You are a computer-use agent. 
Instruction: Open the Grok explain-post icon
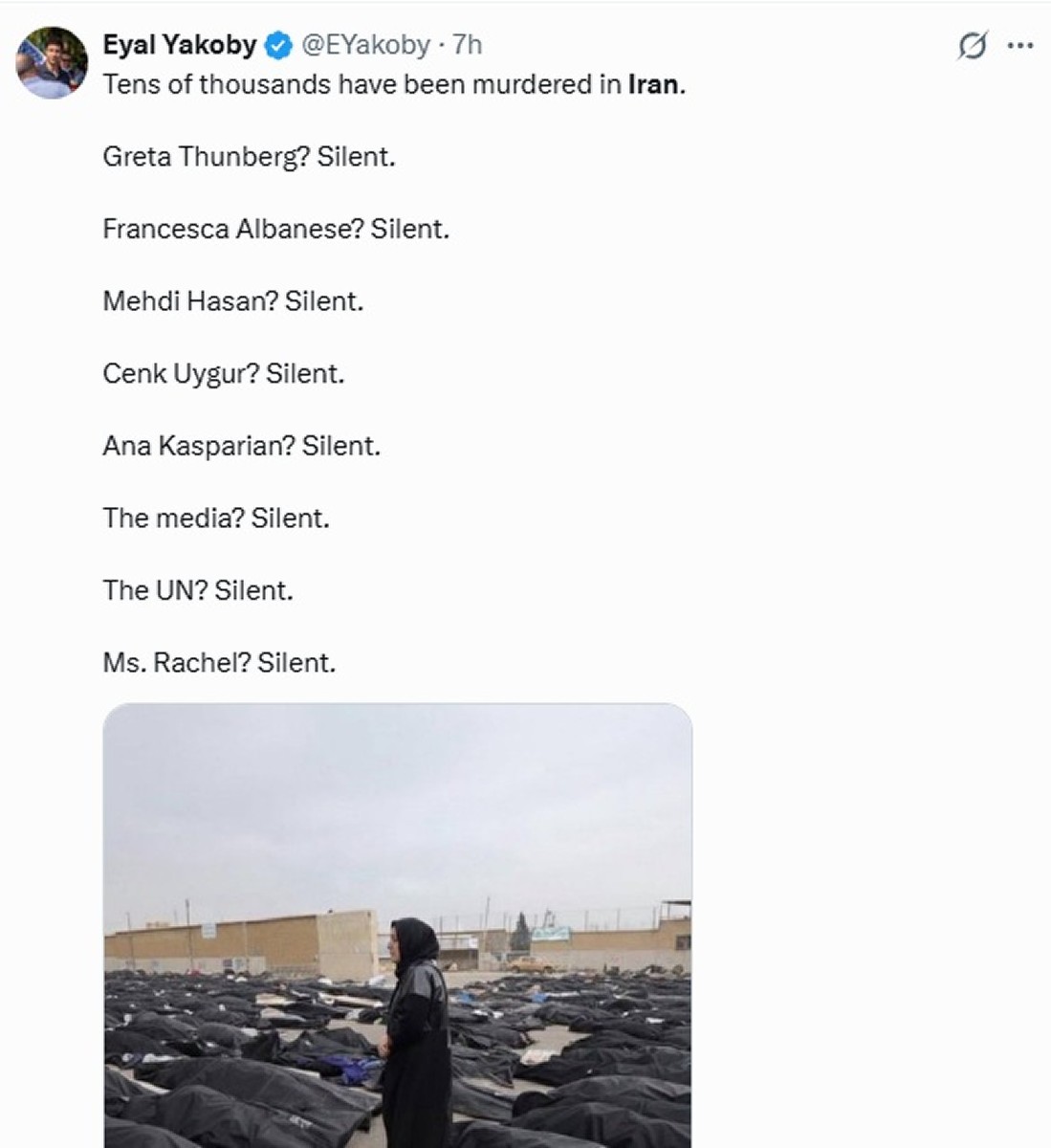point(972,45)
